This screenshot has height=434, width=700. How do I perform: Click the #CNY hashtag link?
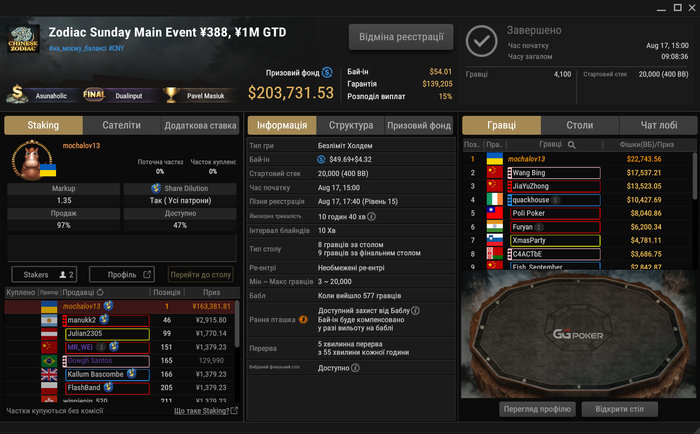pos(117,48)
